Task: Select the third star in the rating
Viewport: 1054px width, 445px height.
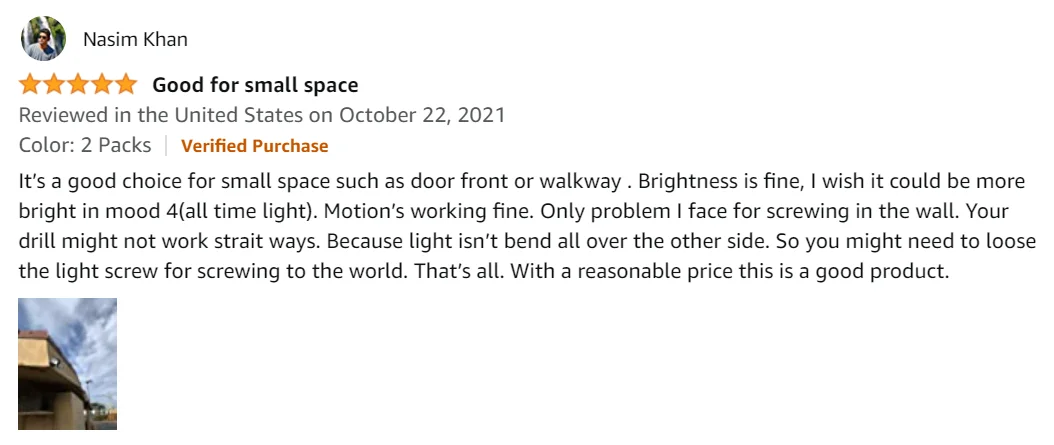Action: point(78,84)
